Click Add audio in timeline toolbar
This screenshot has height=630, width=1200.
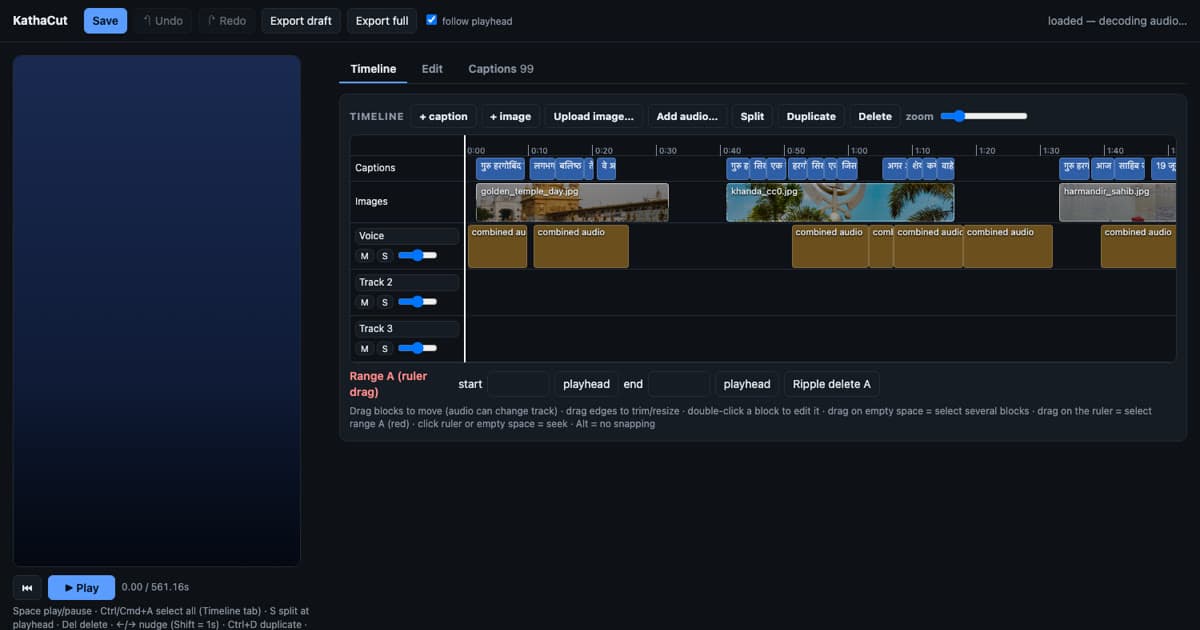pyautogui.click(x=687, y=117)
